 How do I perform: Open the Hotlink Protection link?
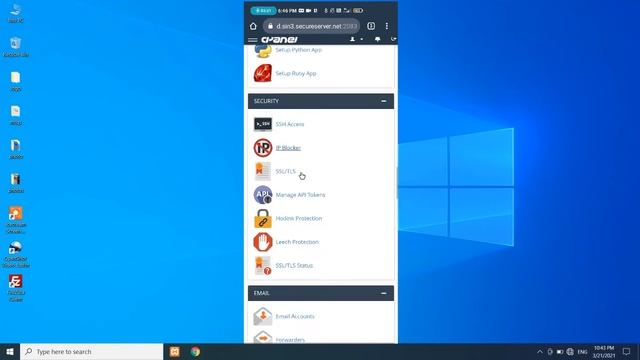[x=299, y=218]
